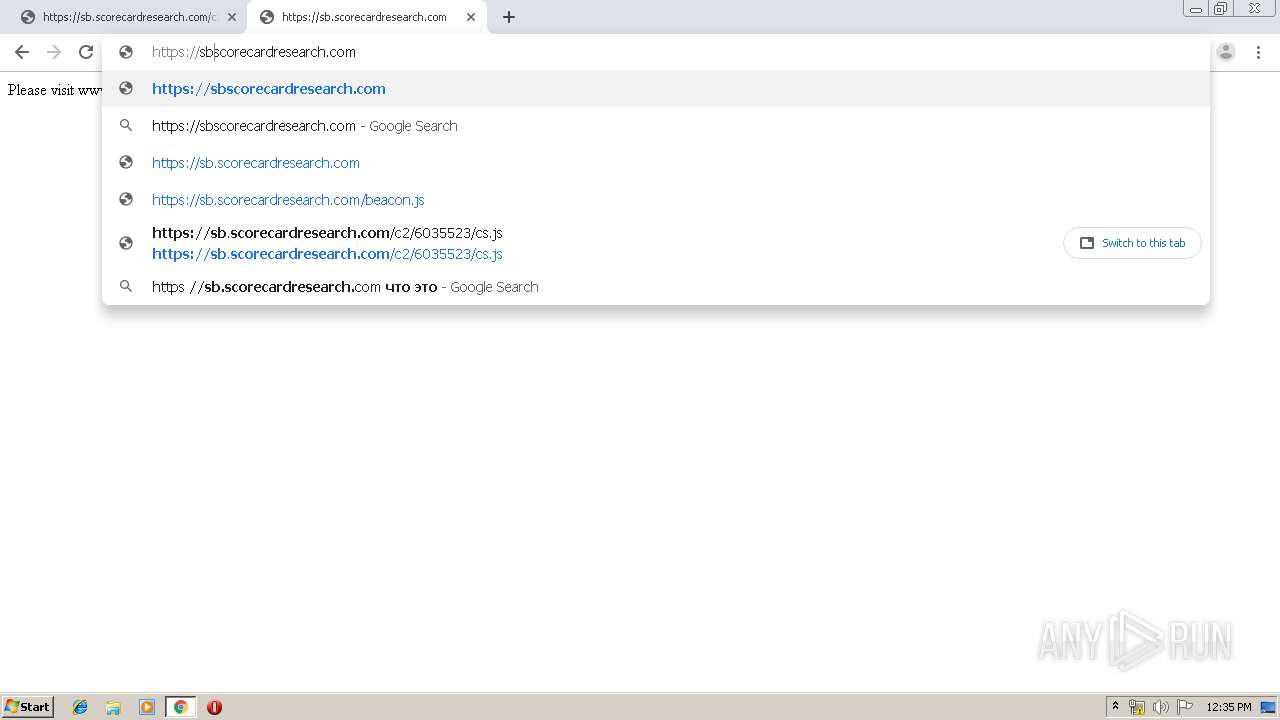Click the globe icon beside the cs.js suggestion

point(126,243)
